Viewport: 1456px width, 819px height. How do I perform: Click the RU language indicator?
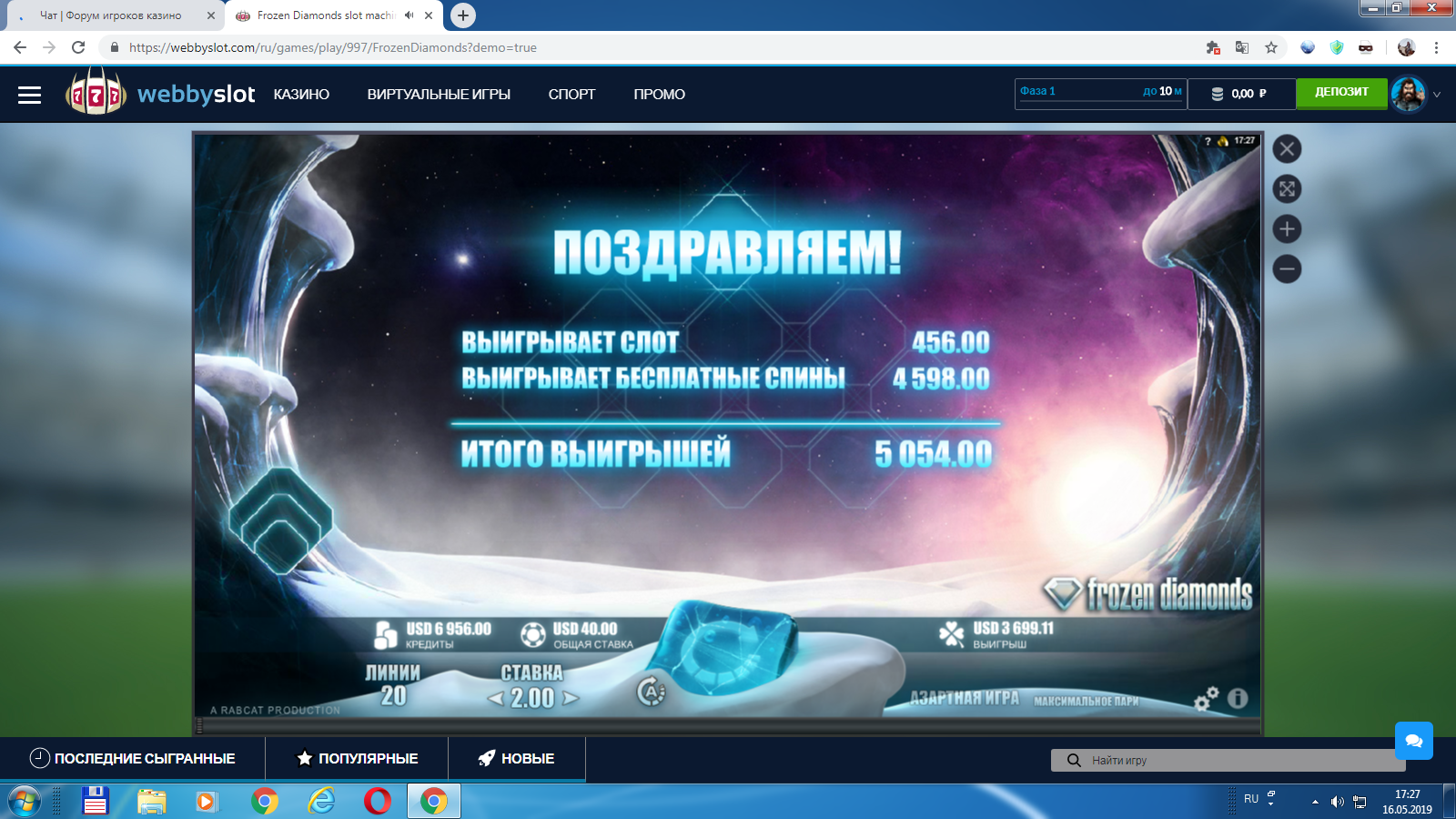tap(1251, 799)
